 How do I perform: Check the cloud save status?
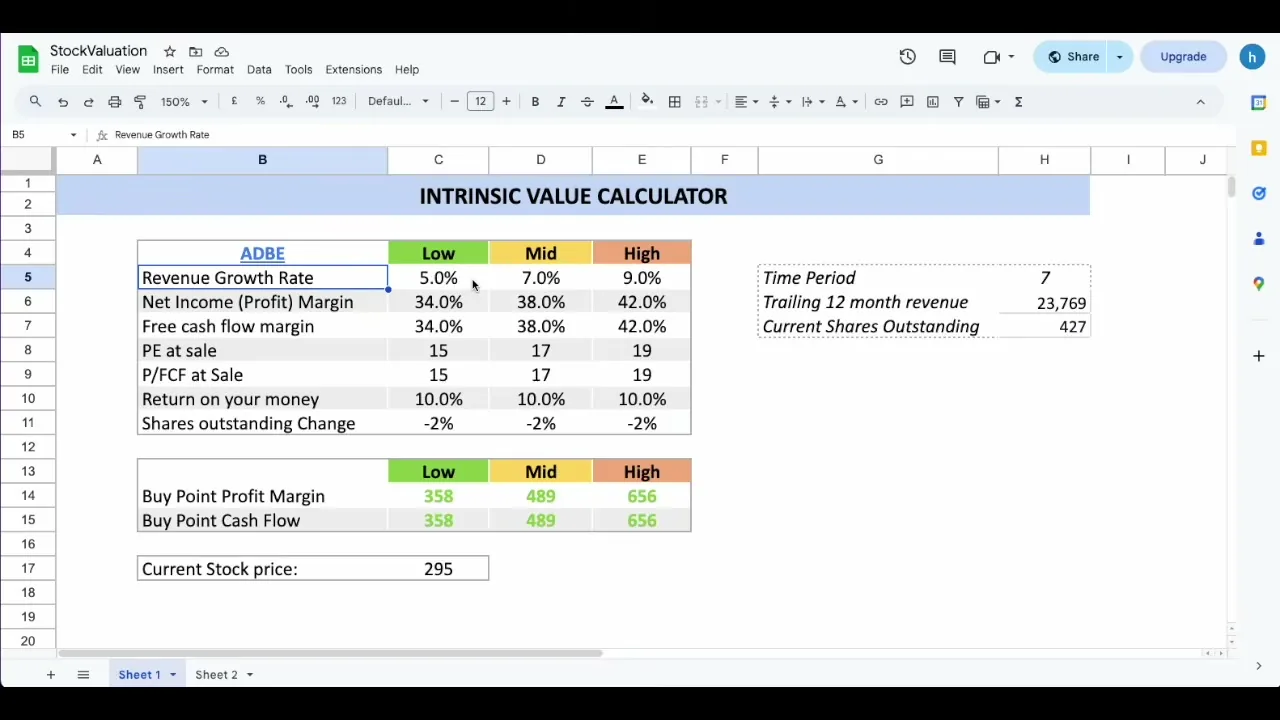[221, 51]
